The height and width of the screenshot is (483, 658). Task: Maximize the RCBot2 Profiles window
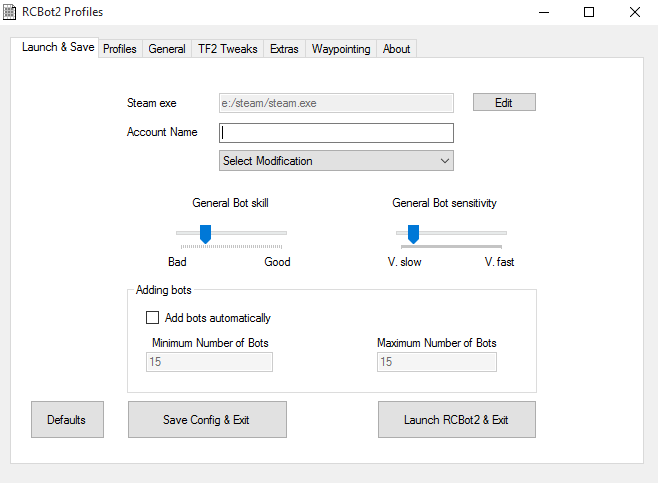click(x=589, y=12)
